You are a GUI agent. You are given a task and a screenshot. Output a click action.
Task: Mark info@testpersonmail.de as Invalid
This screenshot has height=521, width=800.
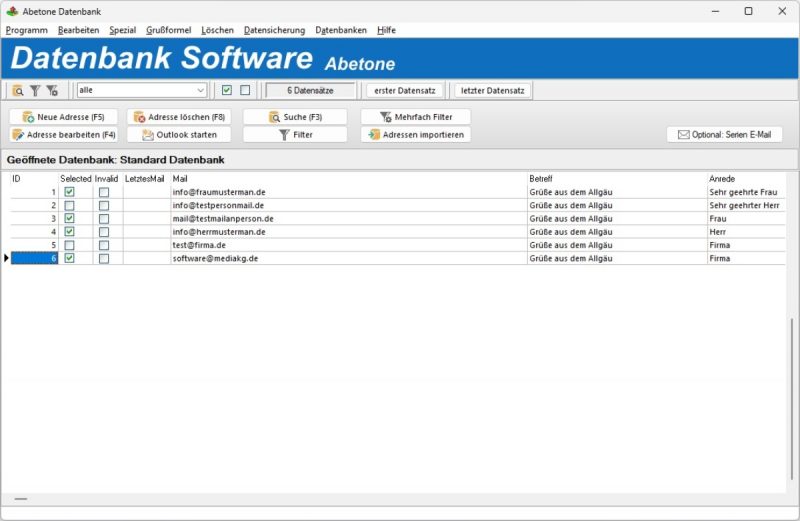(x=104, y=205)
